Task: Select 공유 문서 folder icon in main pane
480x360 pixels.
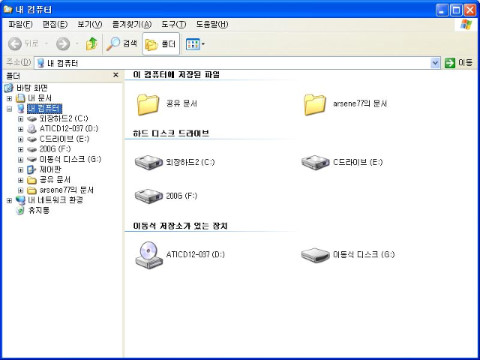Action: coord(148,104)
